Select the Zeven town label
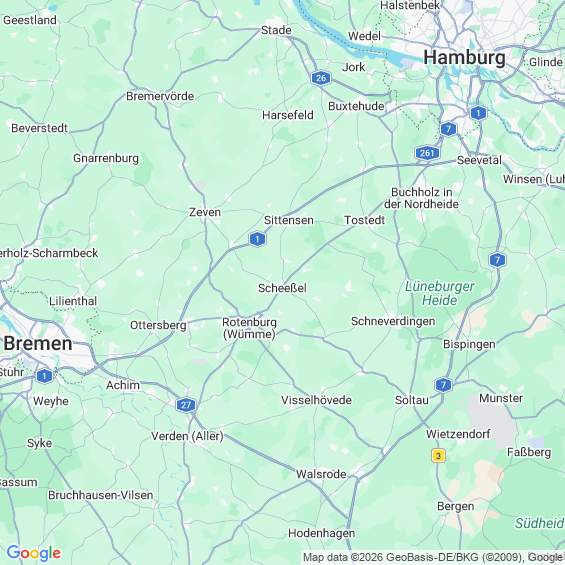Screen dimensions: 565x565 pyautogui.click(x=205, y=212)
